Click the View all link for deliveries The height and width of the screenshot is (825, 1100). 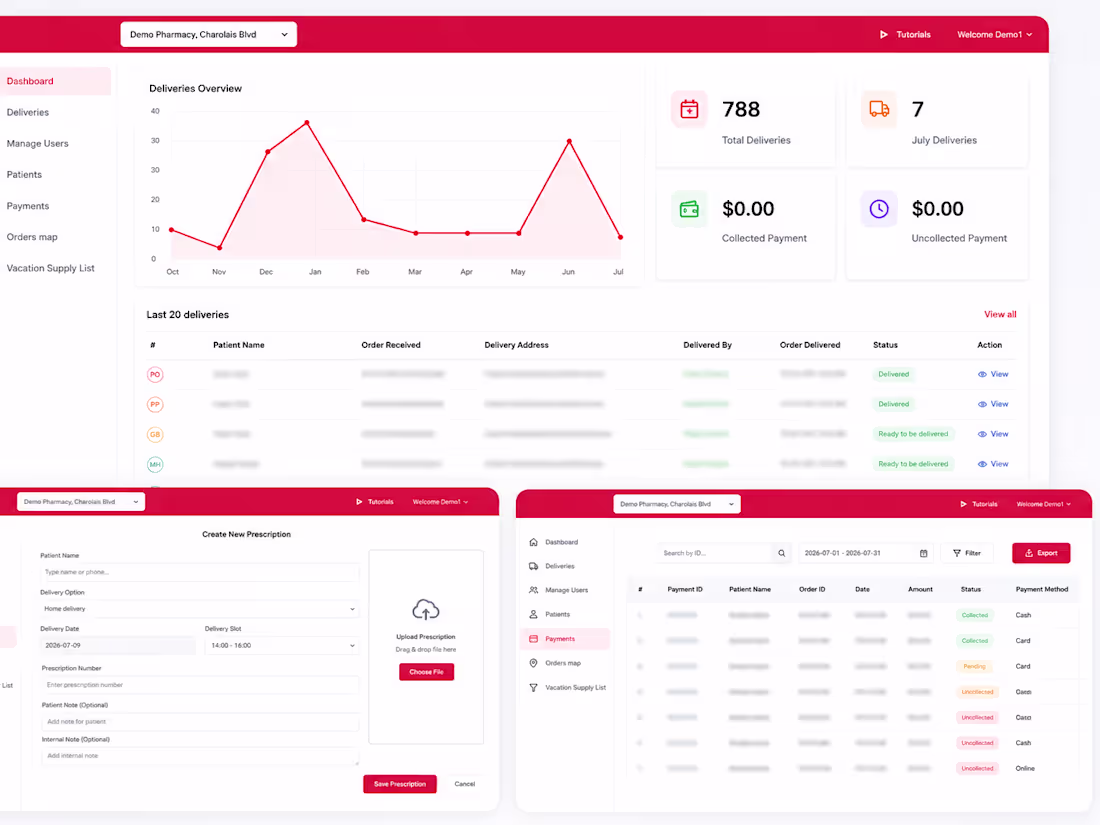(x=1000, y=314)
